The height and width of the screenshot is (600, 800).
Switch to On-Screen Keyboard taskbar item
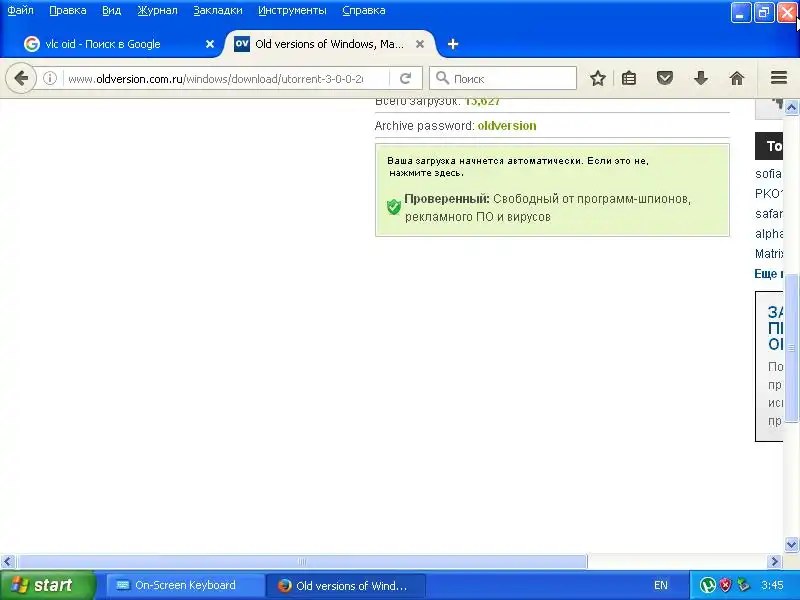tap(185, 585)
